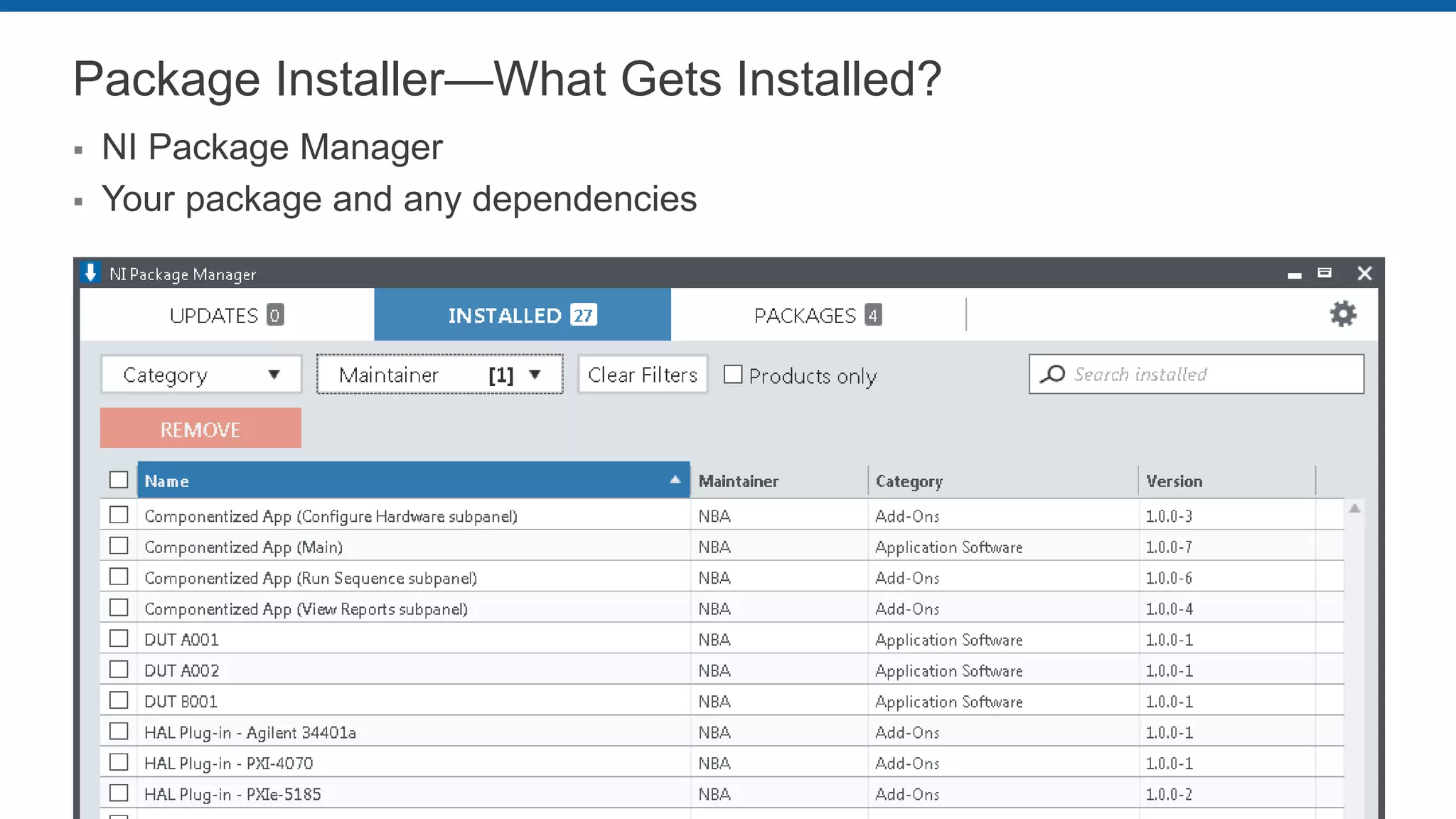Viewport: 1456px width, 819px height.
Task: Select the DUT A002 row name
Action: (x=181, y=670)
